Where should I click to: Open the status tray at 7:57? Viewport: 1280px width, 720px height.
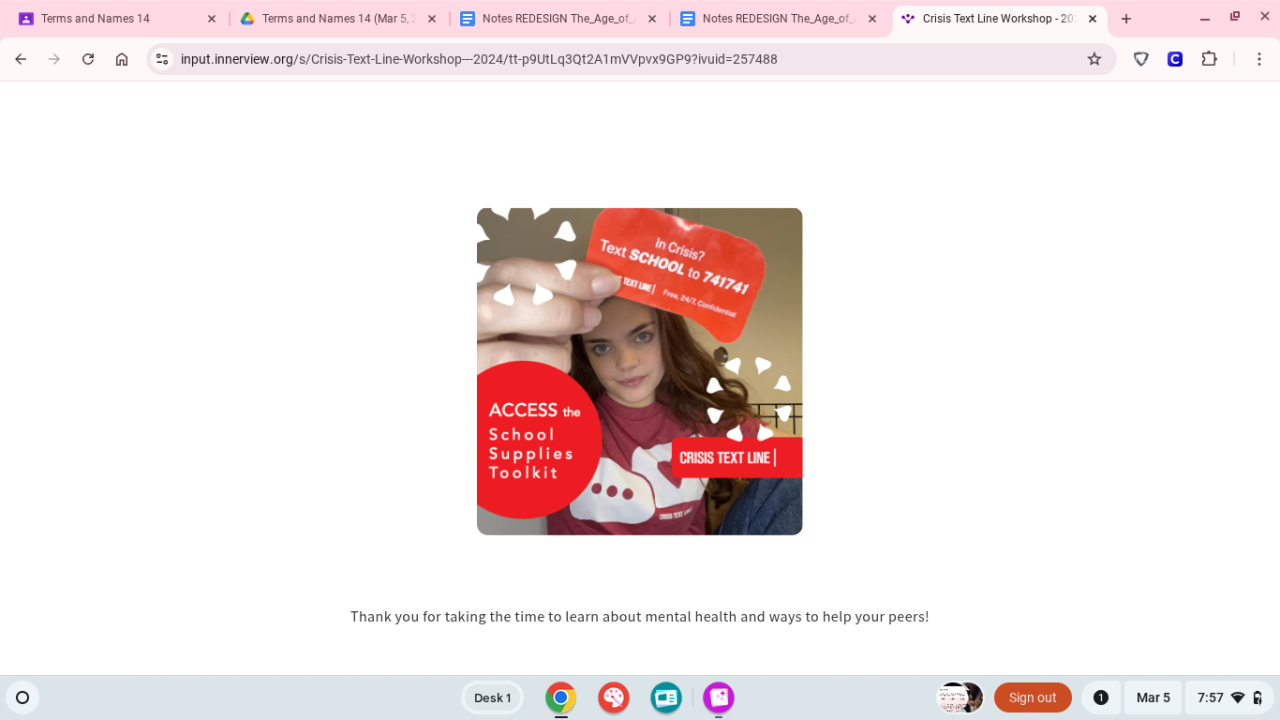click(x=1229, y=698)
